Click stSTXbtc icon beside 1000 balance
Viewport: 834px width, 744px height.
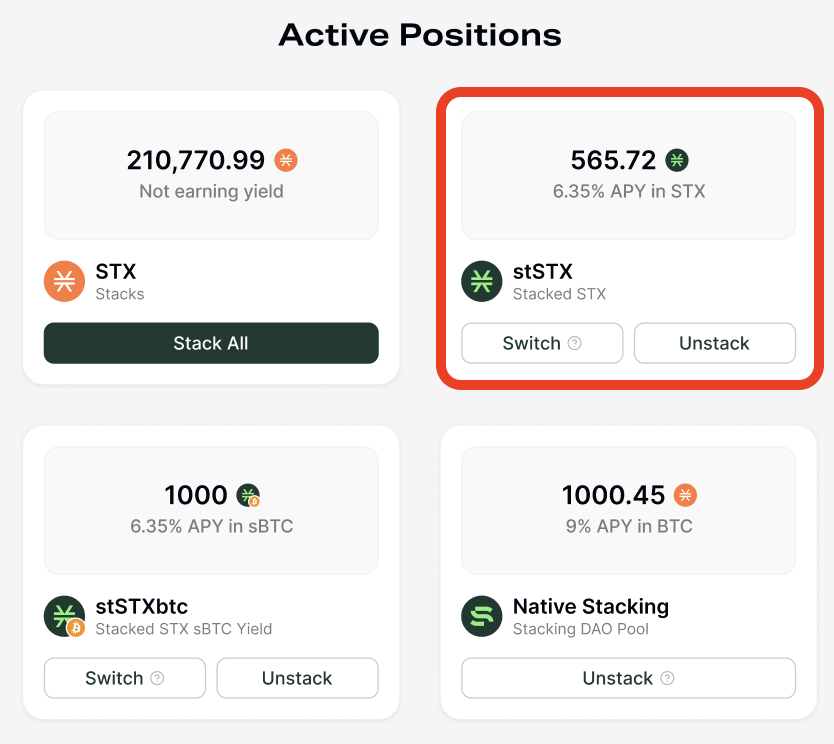(x=248, y=495)
